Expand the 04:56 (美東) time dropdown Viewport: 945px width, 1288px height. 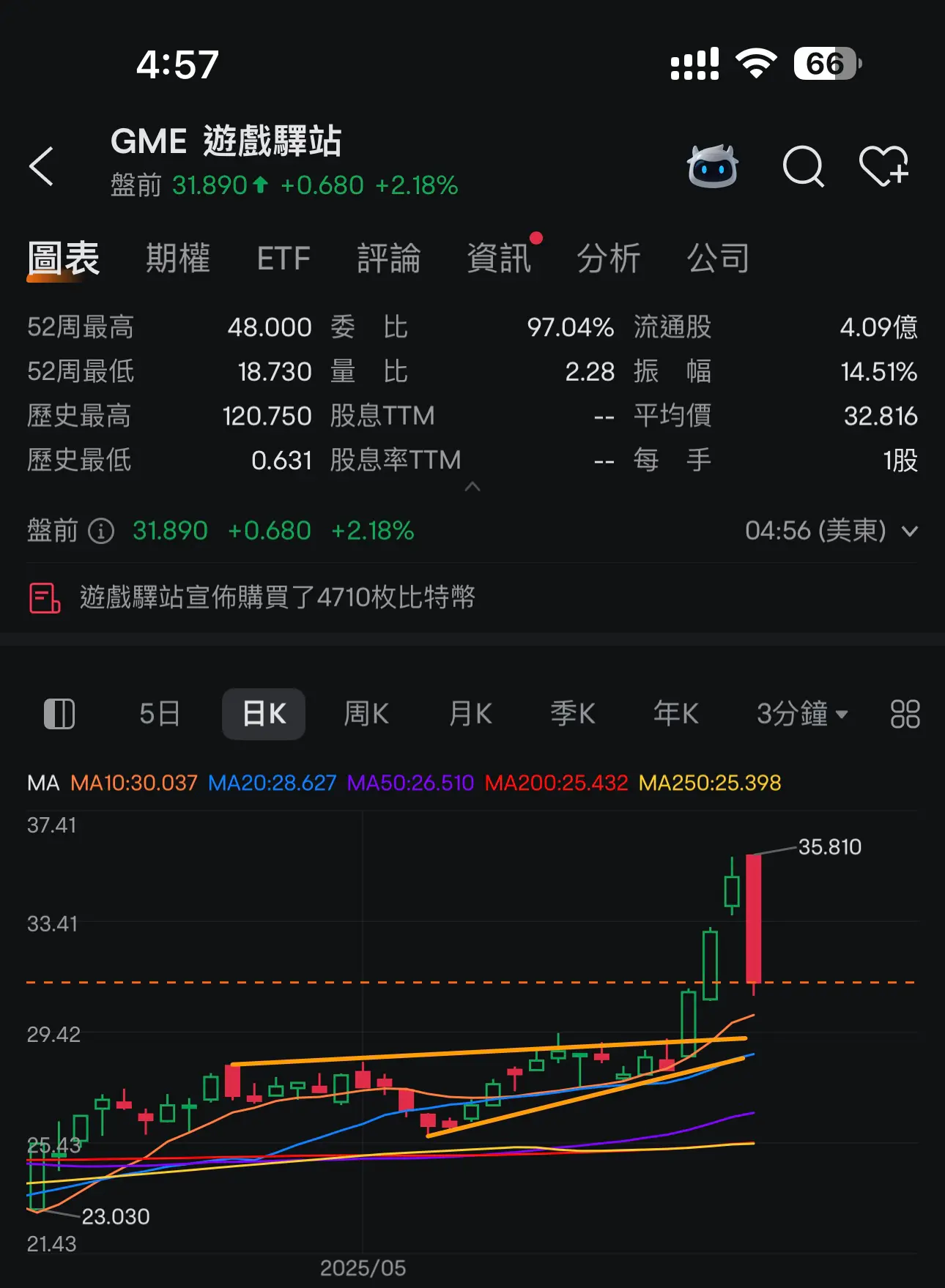[x=831, y=531]
